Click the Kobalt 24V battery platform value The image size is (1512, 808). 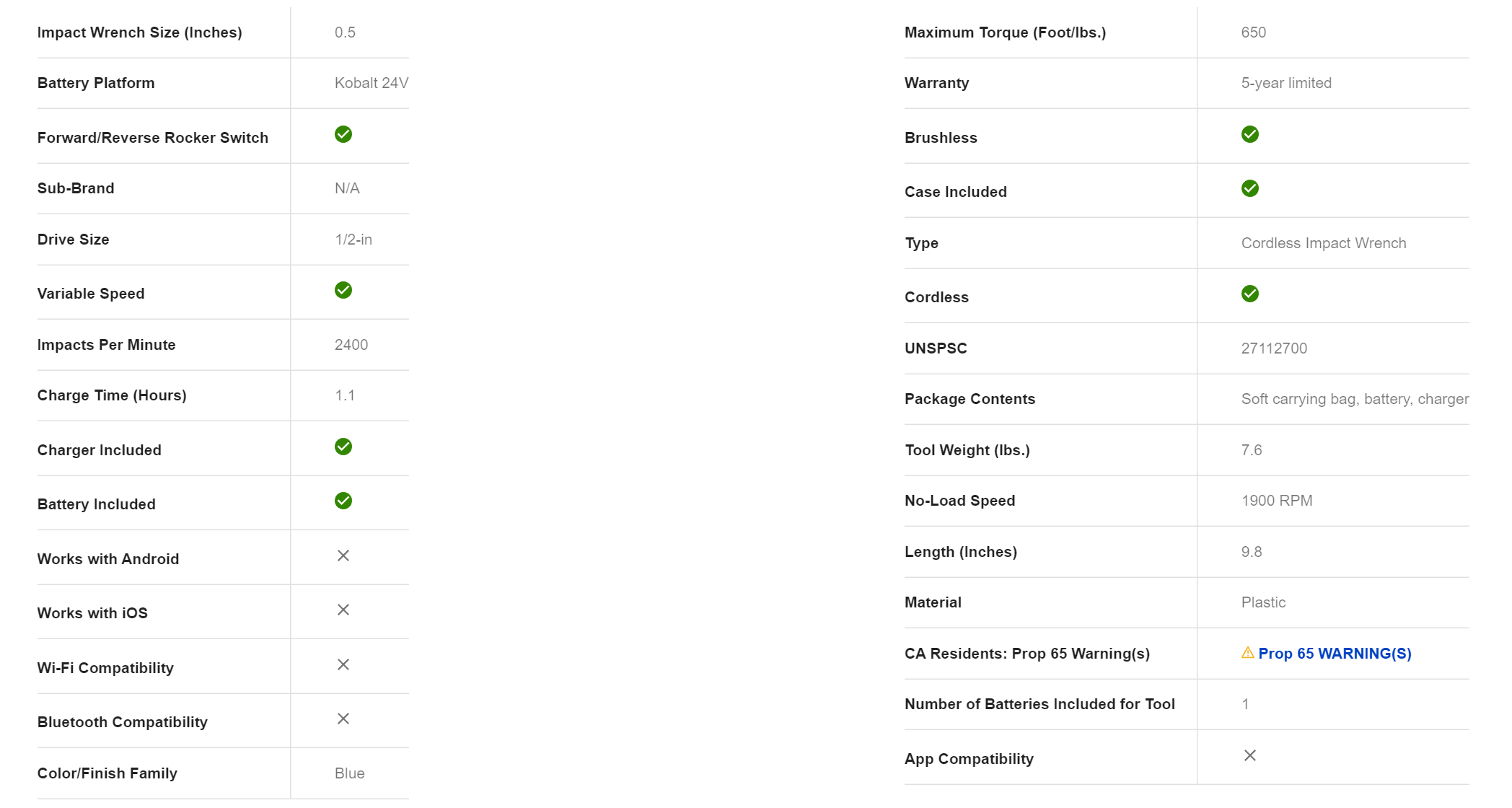click(x=372, y=83)
